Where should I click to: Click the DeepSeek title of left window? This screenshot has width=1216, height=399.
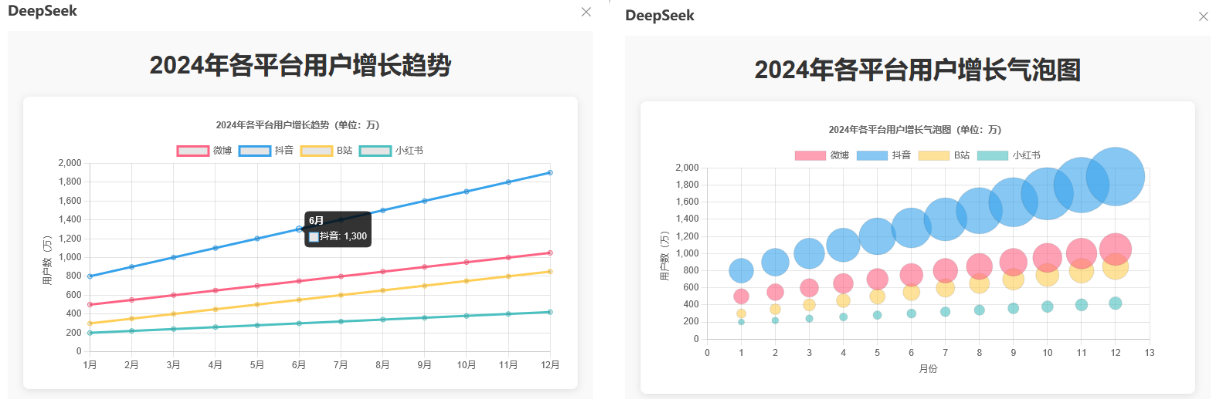point(42,11)
